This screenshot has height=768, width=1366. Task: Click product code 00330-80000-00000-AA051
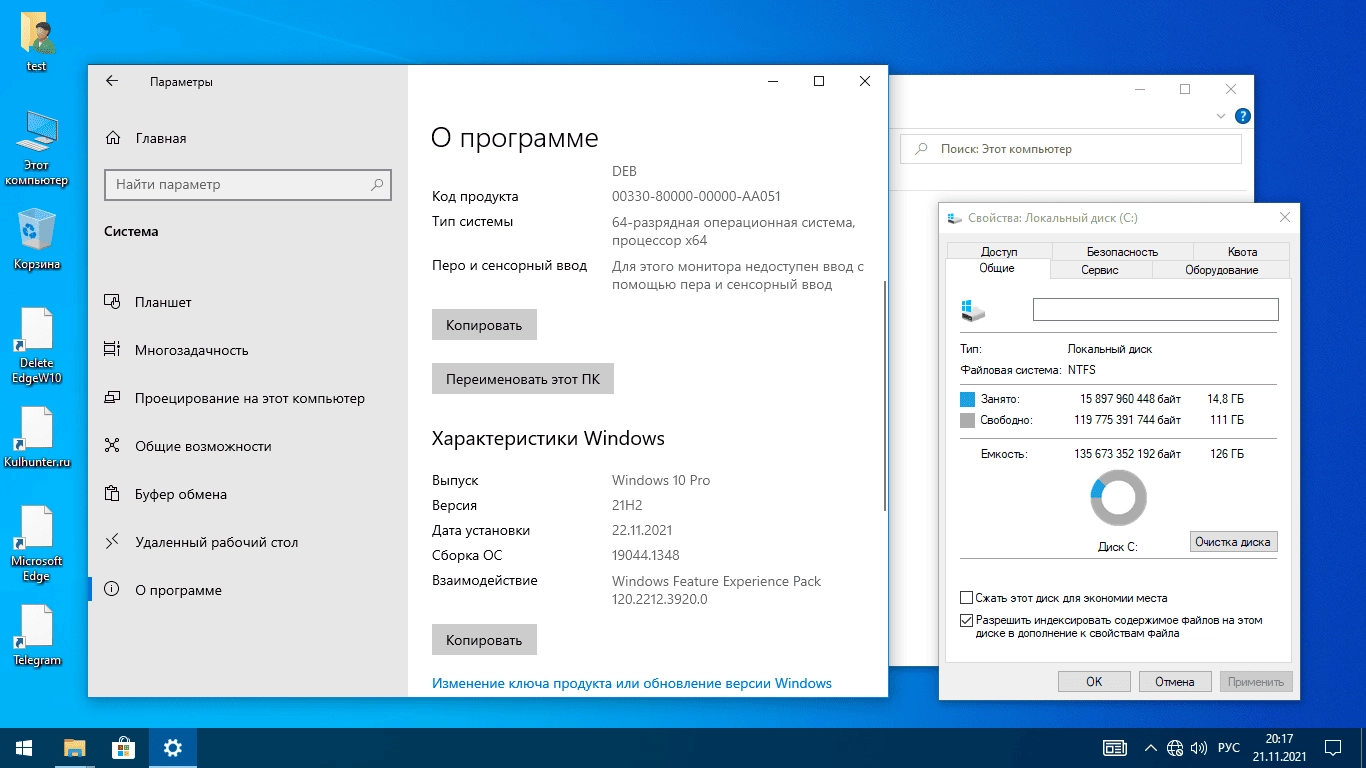click(x=696, y=196)
